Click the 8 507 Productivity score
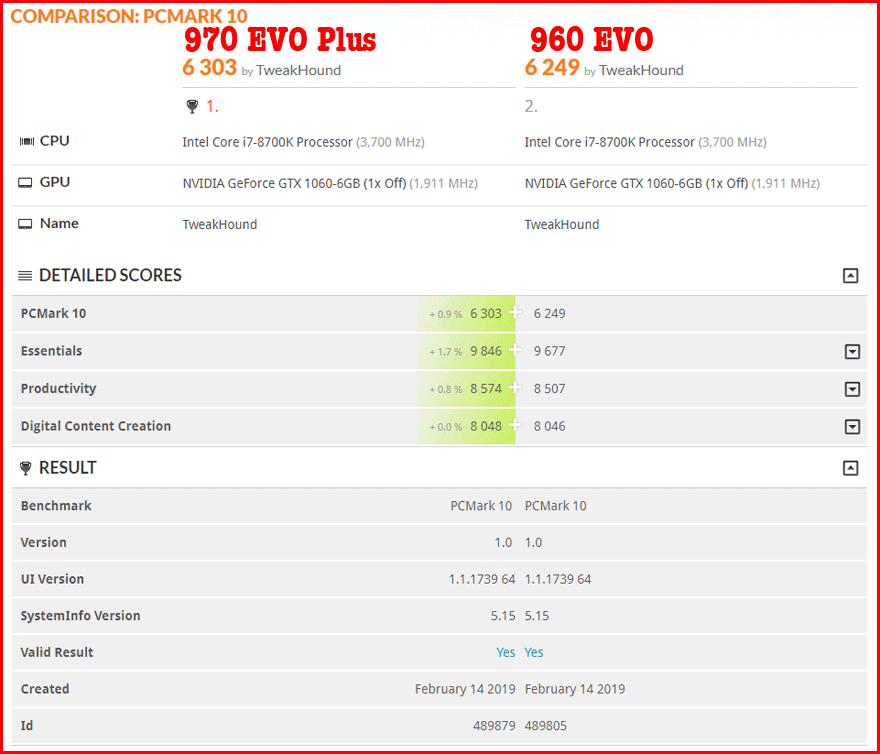 [549, 389]
